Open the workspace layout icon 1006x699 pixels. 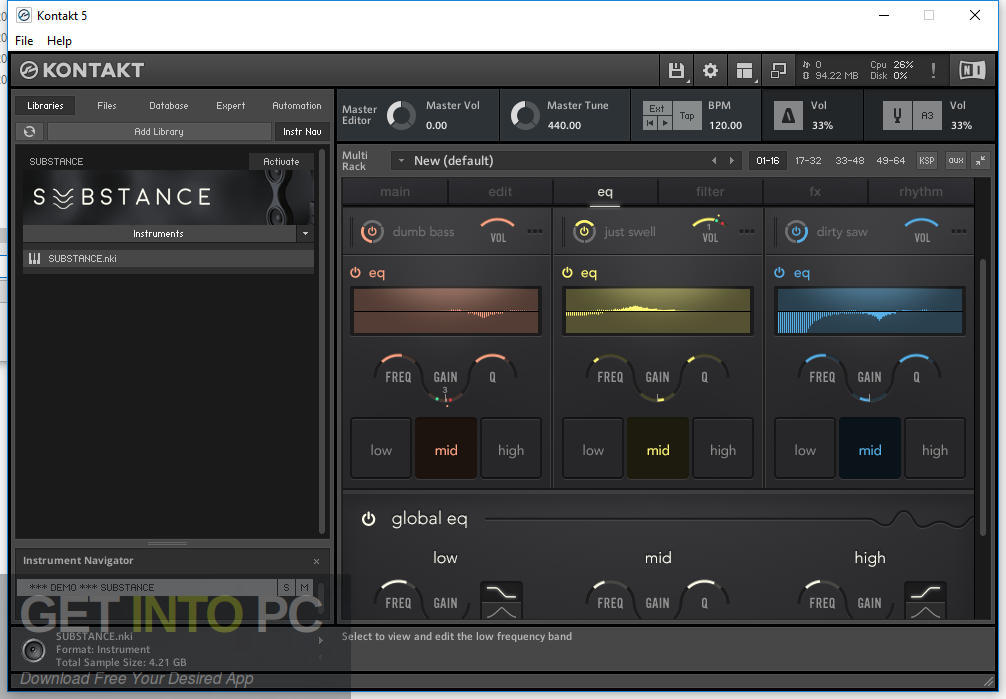(x=744, y=70)
